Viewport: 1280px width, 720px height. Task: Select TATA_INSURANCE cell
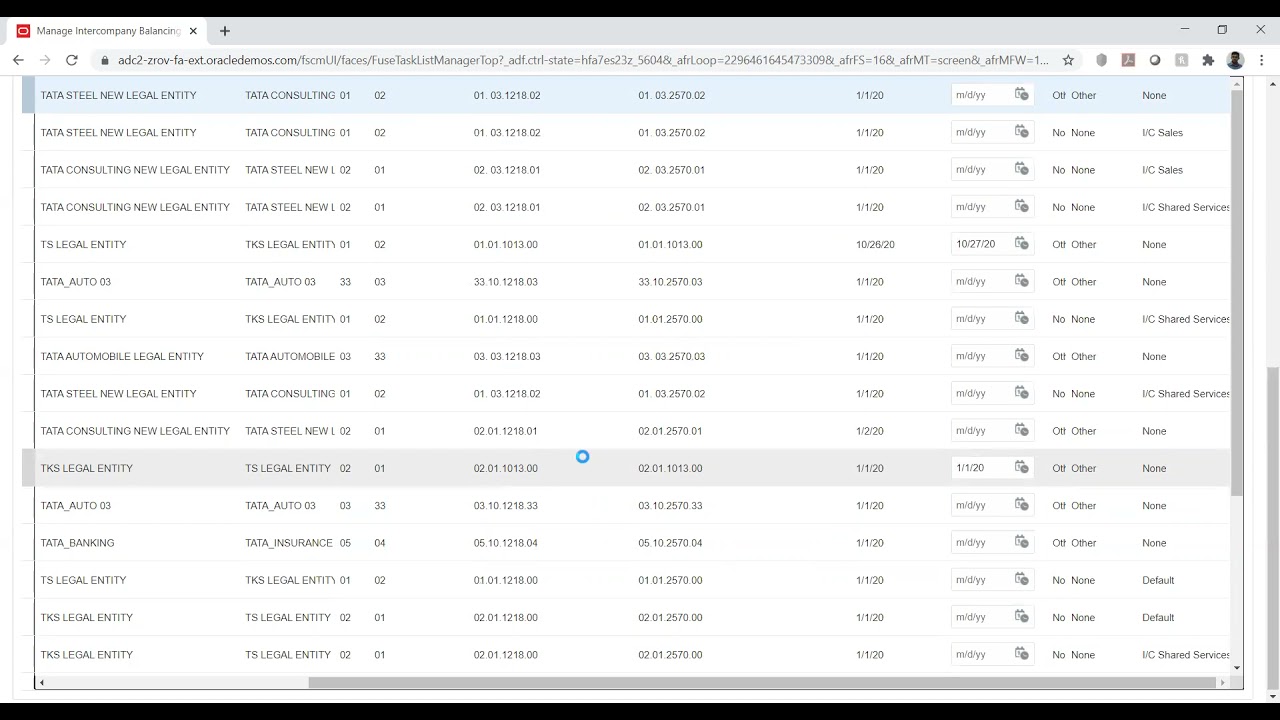(x=289, y=542)
